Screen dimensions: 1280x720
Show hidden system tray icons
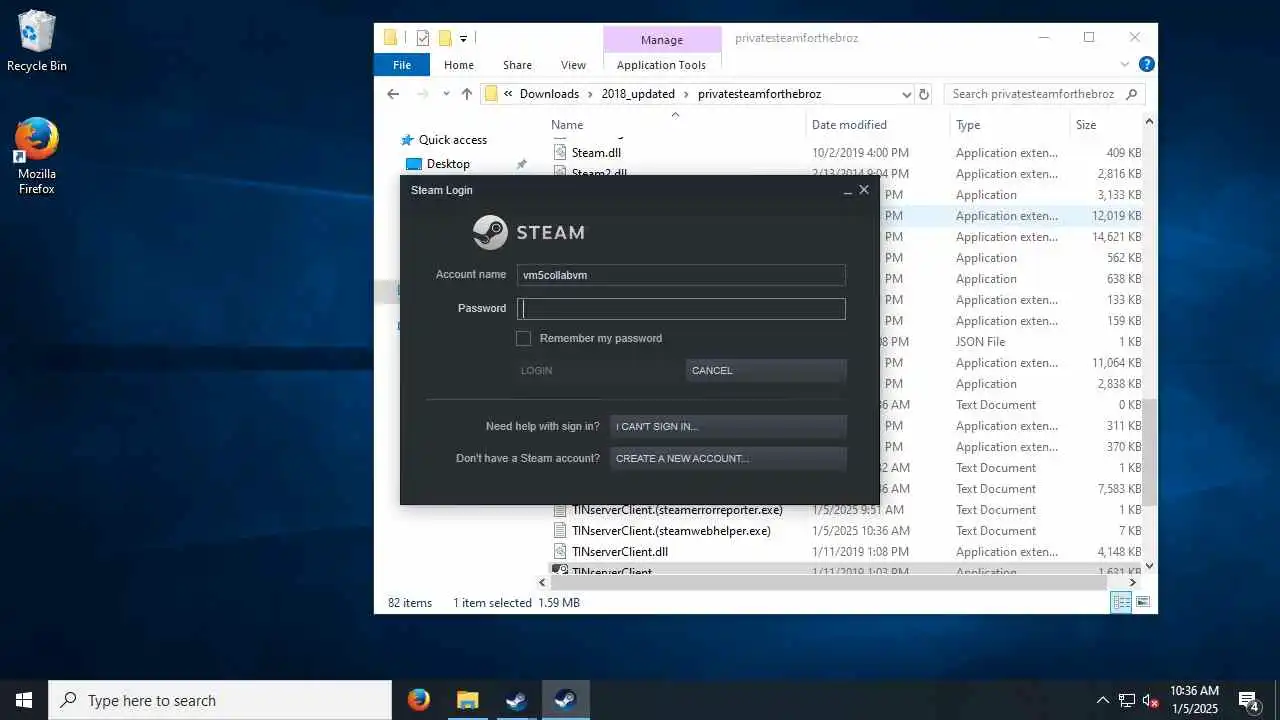click(1103, 700)
